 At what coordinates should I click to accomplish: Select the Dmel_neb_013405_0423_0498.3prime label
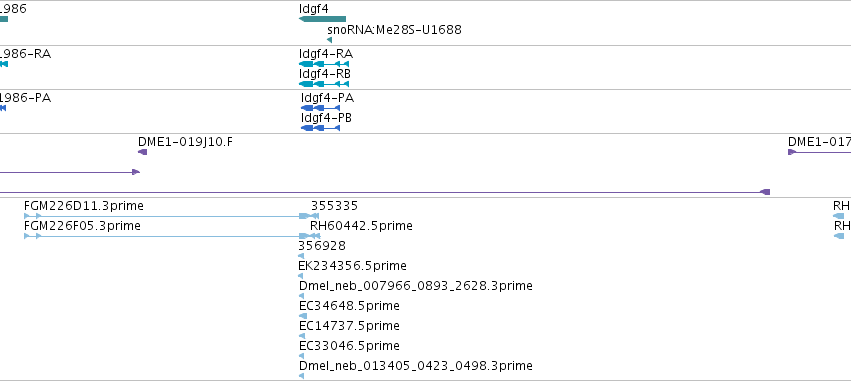pos(416,366)
